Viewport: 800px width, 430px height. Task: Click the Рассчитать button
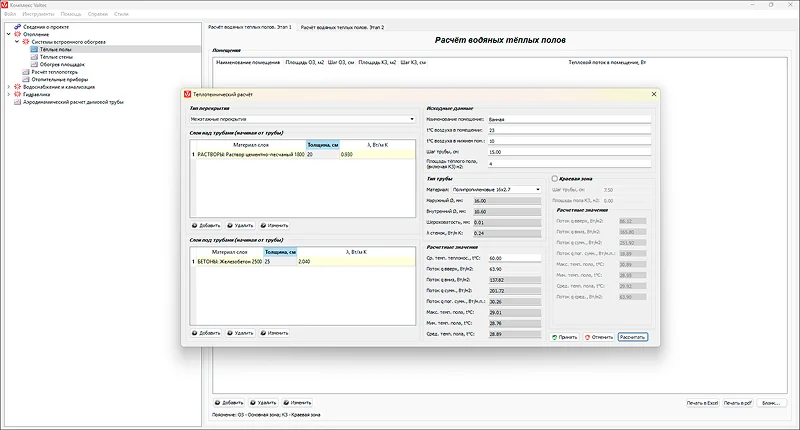[x=633, y=337]
